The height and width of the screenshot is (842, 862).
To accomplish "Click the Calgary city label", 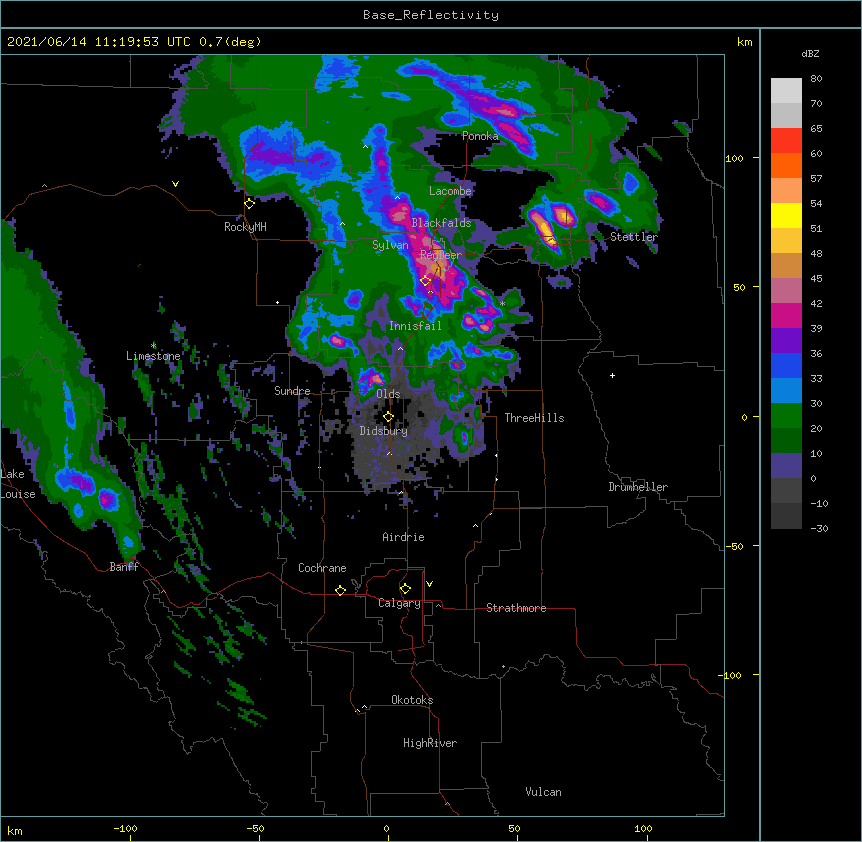I will 400,603.
